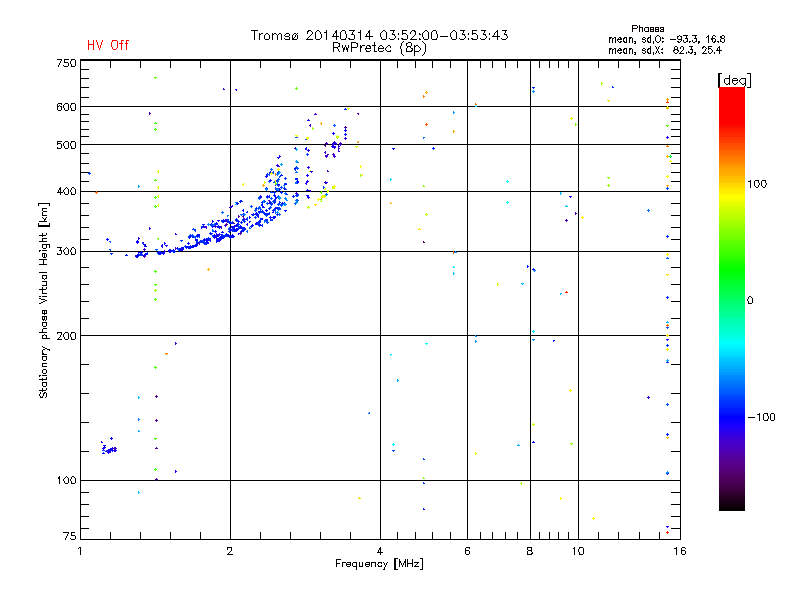This screenshot has width=800, height=600.
Task: Click the '100' y-axis tick label
Action: 66,480
